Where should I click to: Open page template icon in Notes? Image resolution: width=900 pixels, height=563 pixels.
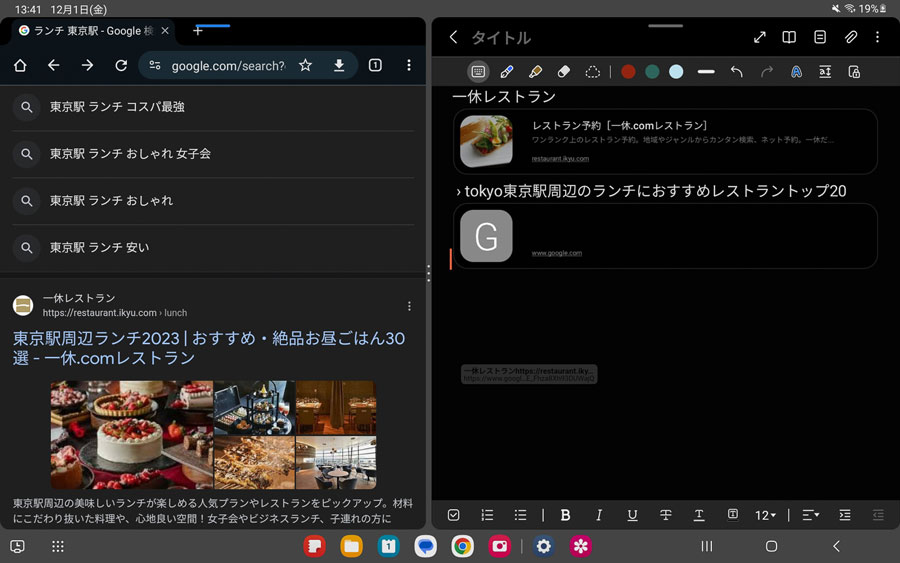(820, 37)
